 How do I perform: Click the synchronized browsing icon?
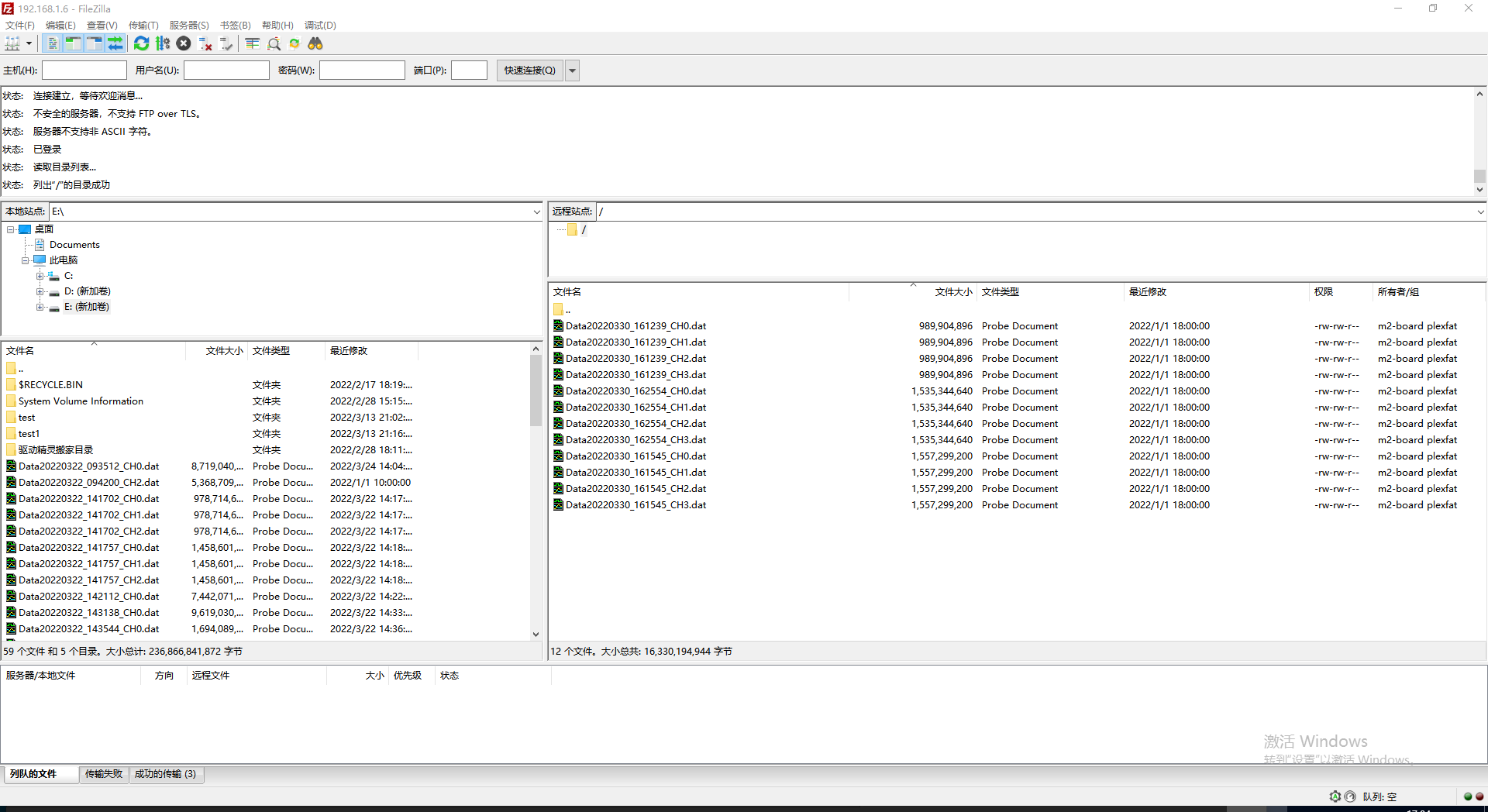(x=294, y=44)
